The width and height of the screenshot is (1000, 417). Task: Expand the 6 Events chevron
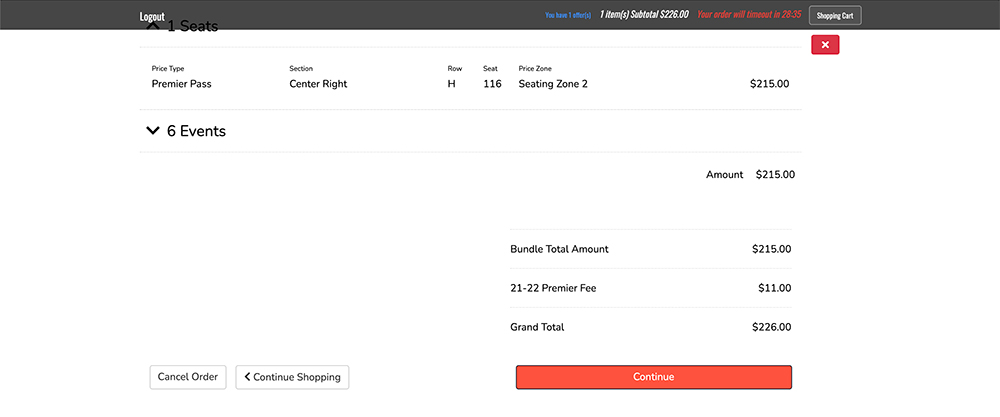[153, 131]
